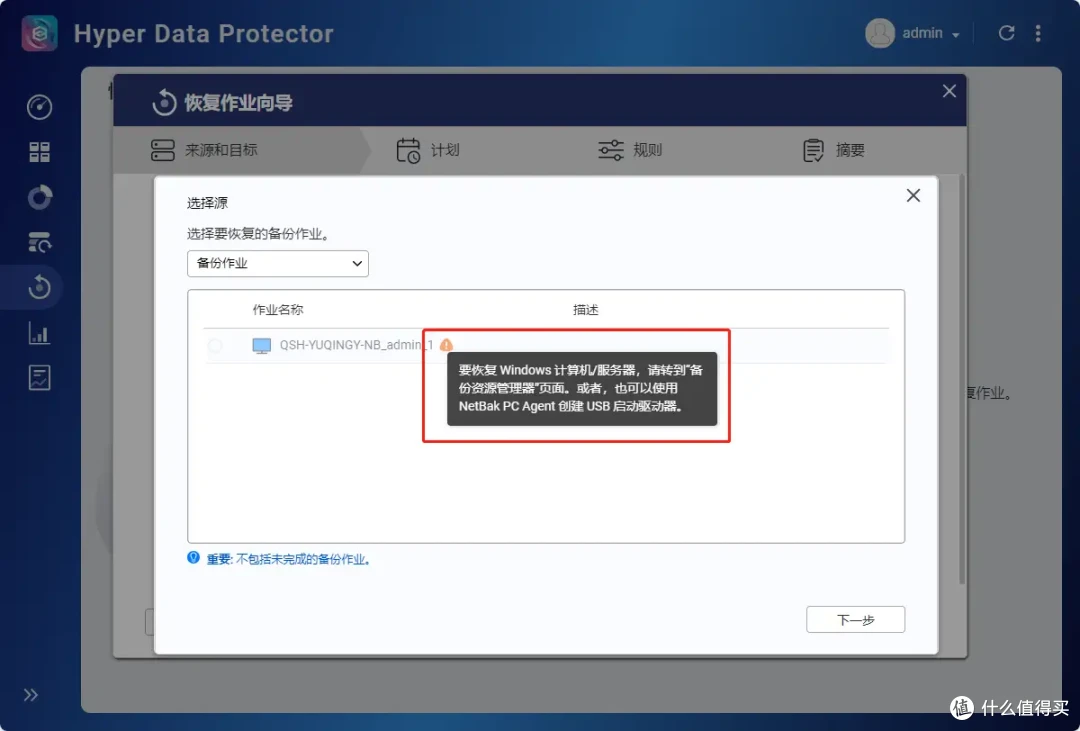Open the Dashboard gauge icon in sidebar
The image size is (1080, 731).
tap(38, 107)
